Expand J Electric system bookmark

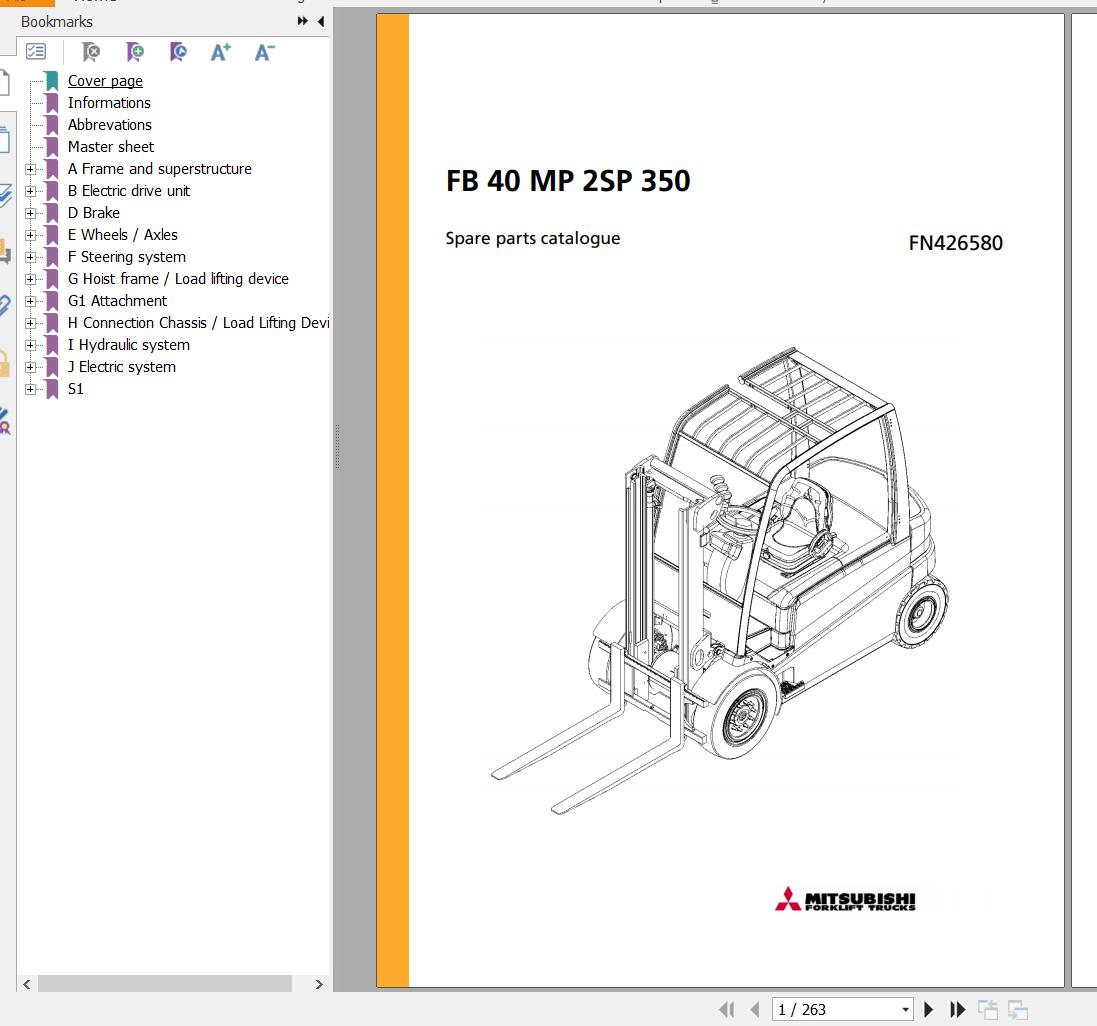[30, 367]
